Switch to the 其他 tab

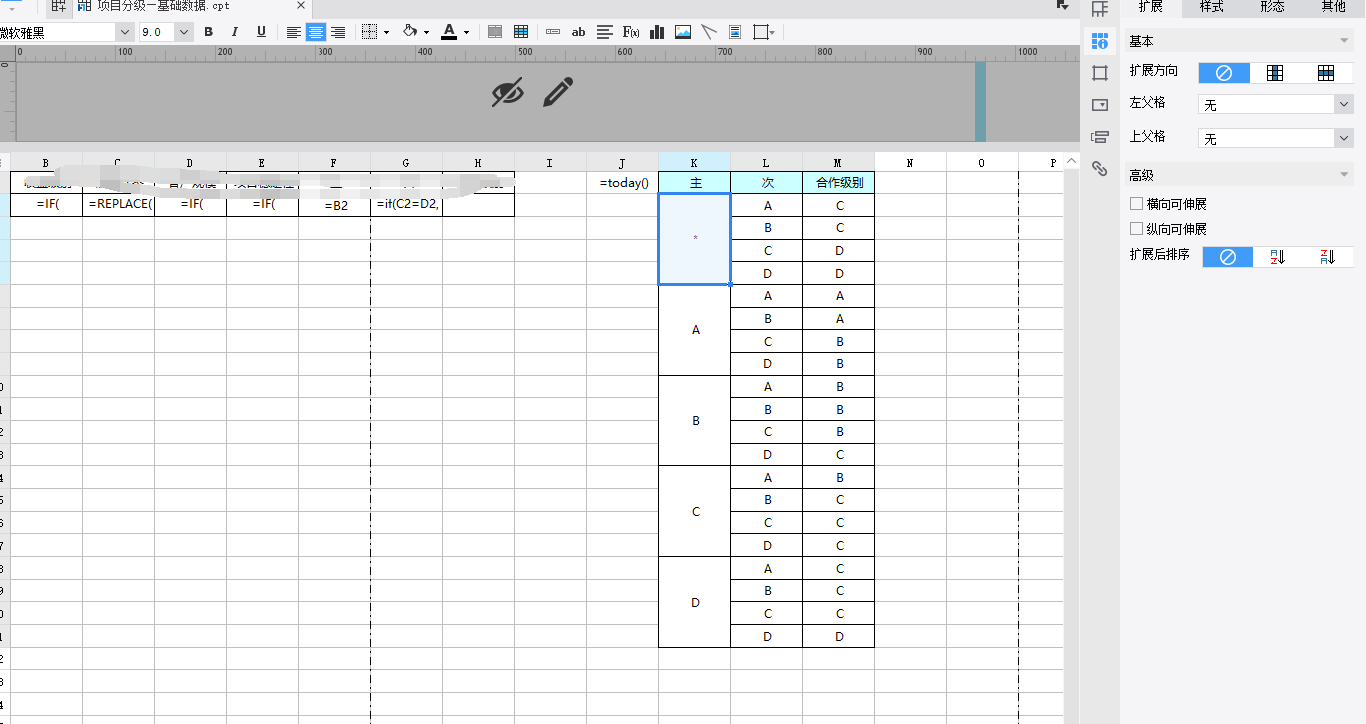click(1334, 7)
